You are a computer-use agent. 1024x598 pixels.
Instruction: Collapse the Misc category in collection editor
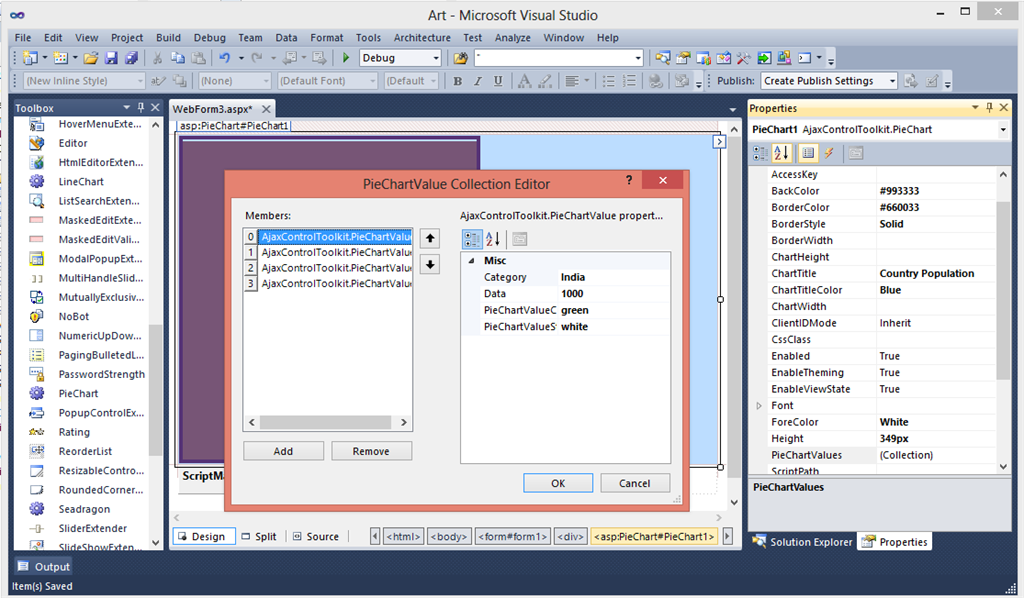(471, 260)
